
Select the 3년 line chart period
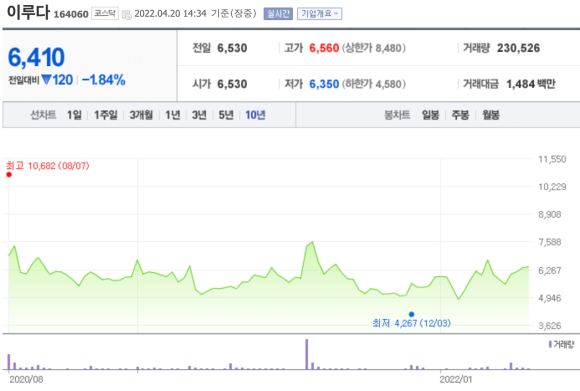199,115
